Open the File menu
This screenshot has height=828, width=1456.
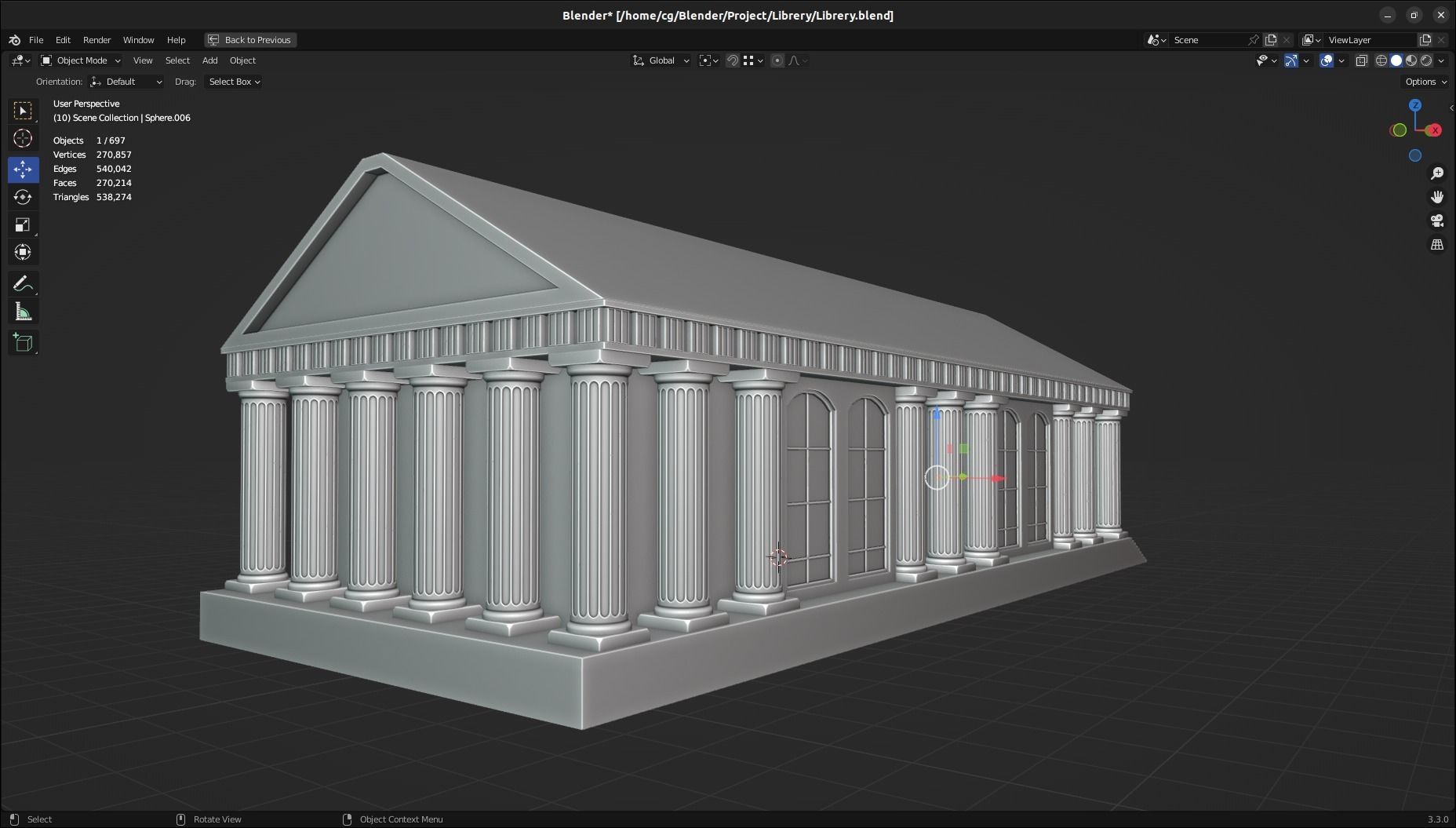36,40
